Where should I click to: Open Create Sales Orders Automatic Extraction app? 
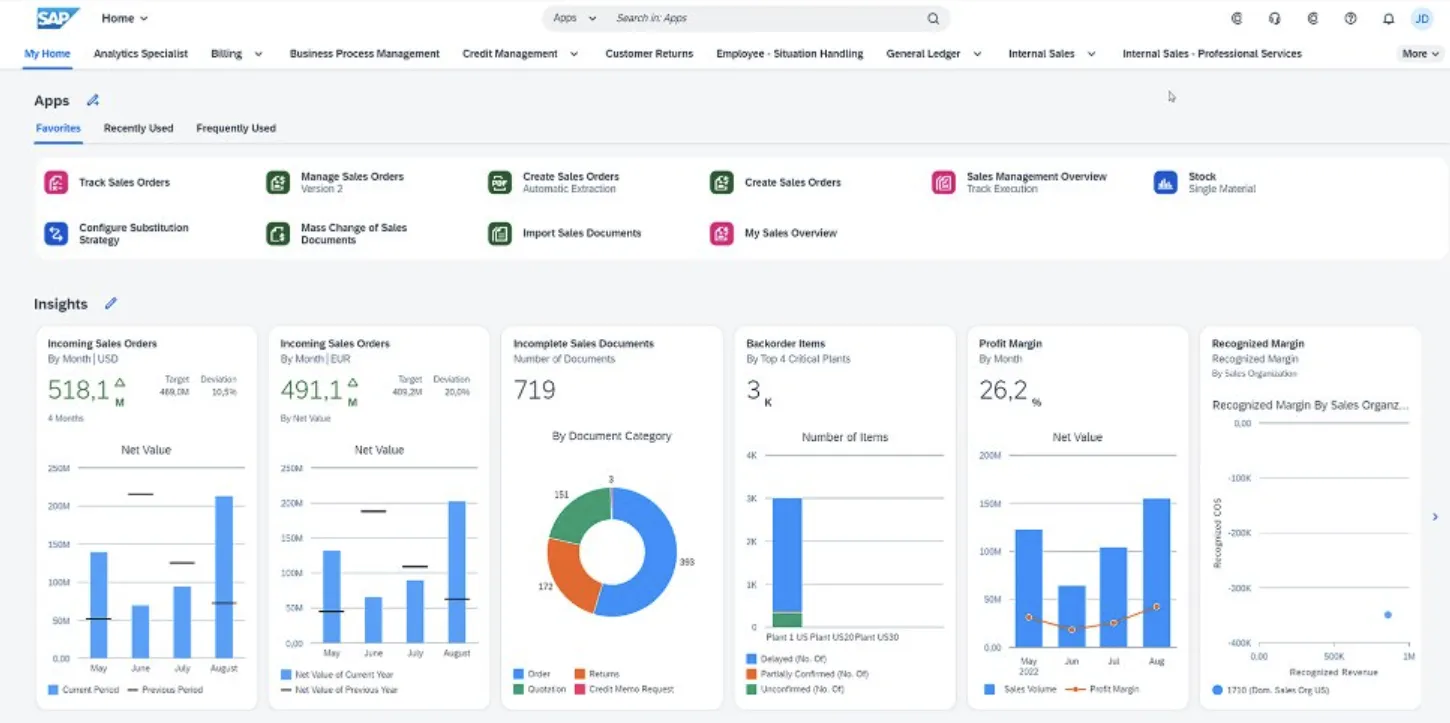tap(573, 181)
